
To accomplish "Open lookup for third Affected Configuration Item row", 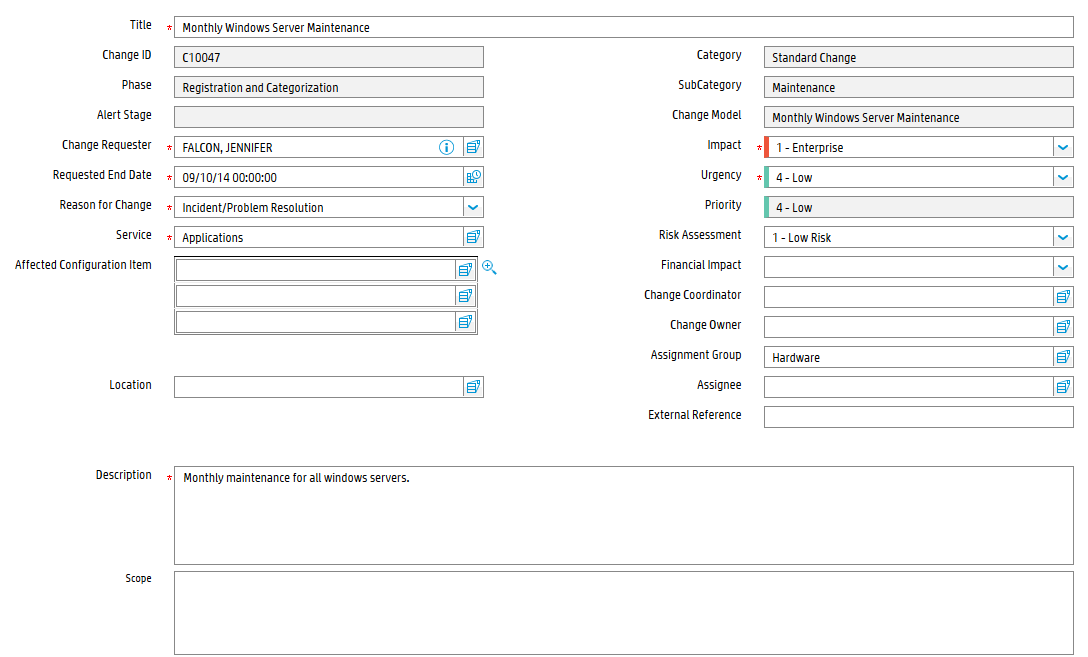I will 466,322.
